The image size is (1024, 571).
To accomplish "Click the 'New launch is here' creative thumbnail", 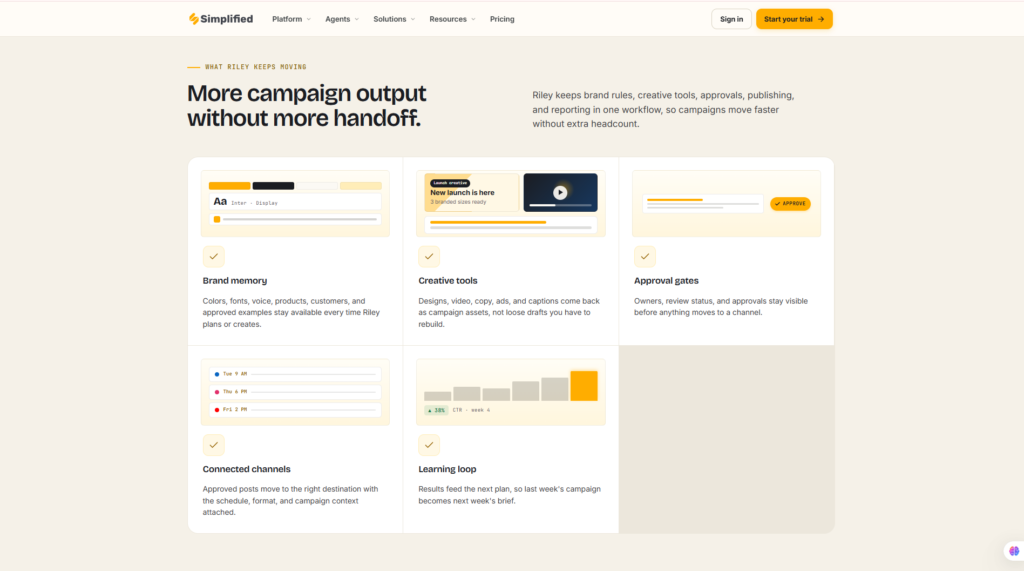I will [472, 193].
